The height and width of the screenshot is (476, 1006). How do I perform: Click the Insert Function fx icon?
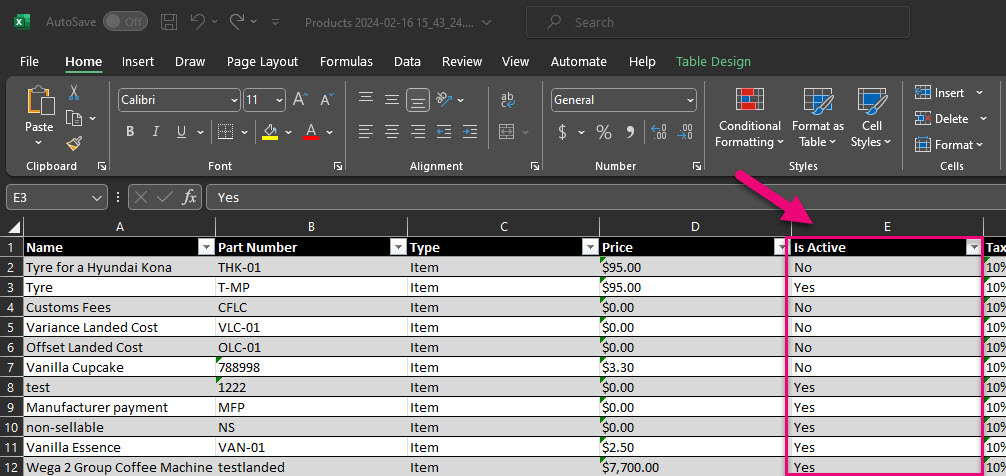point(189,198)
